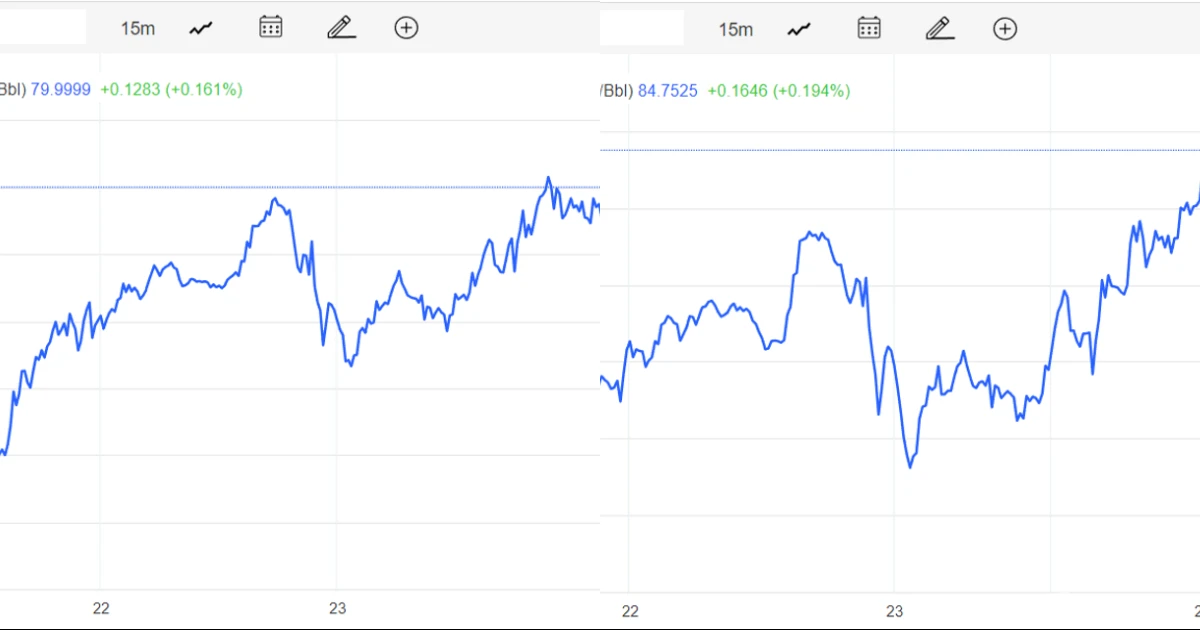
Task: Click the 22 date label on left chart axis
Action: click(x=101, y=607)
